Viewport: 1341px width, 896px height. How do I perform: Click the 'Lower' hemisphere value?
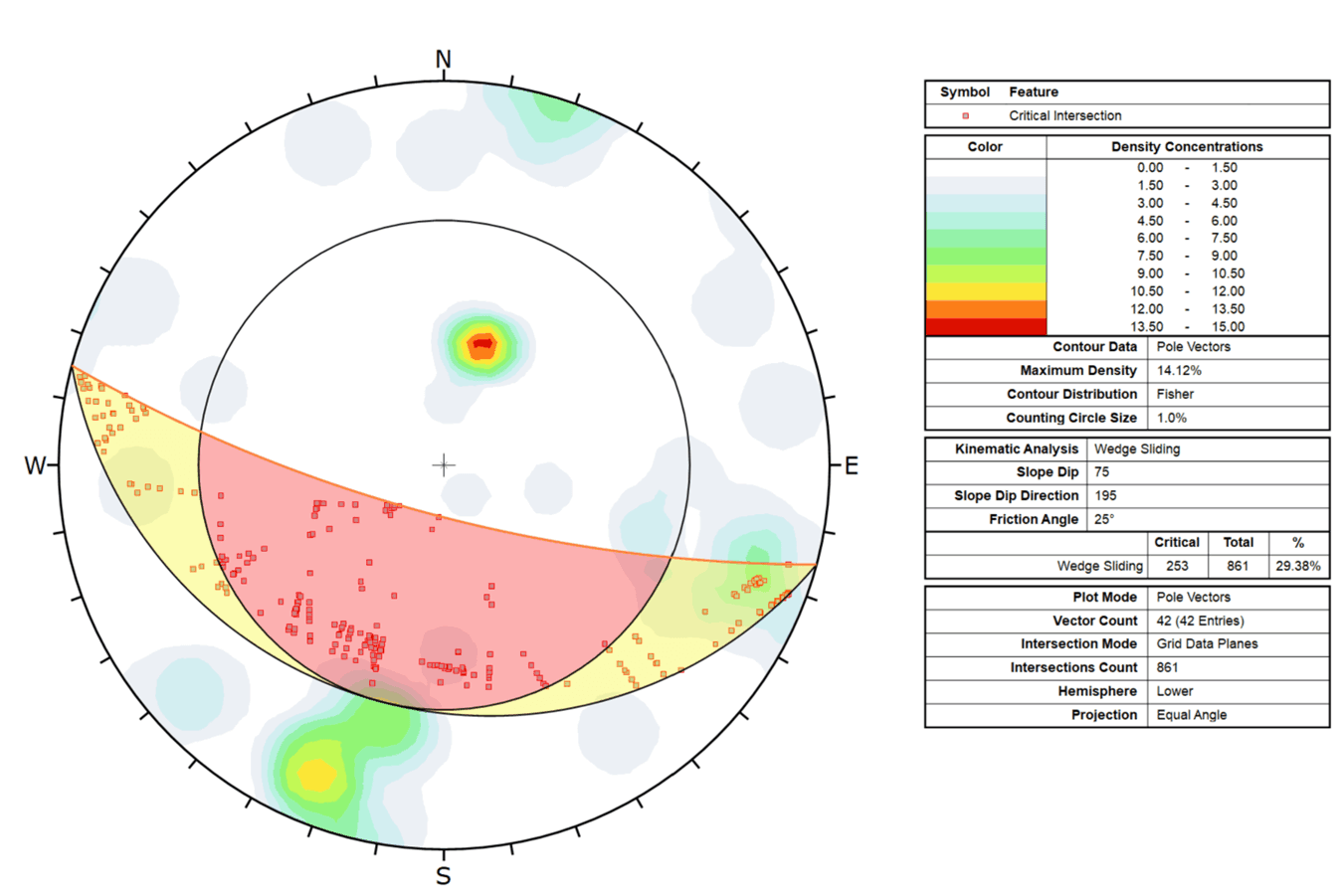pos(1174,691)
